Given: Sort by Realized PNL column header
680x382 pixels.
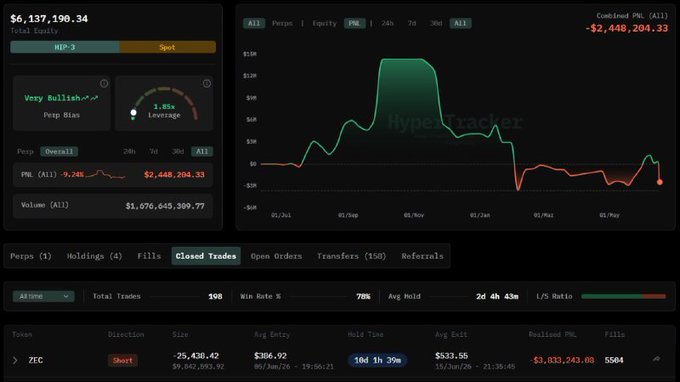Looking at the screenshot, I should pyautogui.click(x=552, y=334).
